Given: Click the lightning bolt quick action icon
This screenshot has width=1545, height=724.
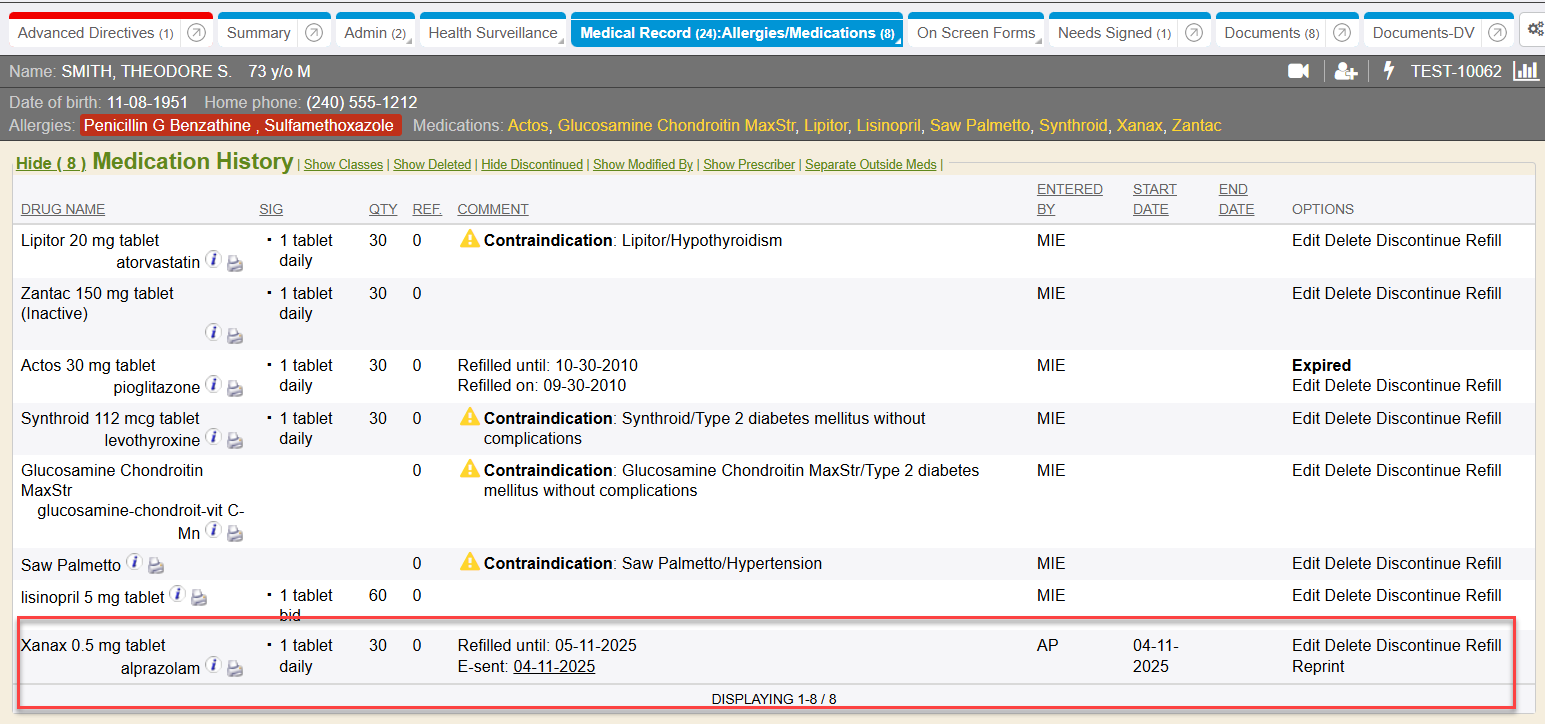Looking at the screenshot, I should [x=1388, y=71].
